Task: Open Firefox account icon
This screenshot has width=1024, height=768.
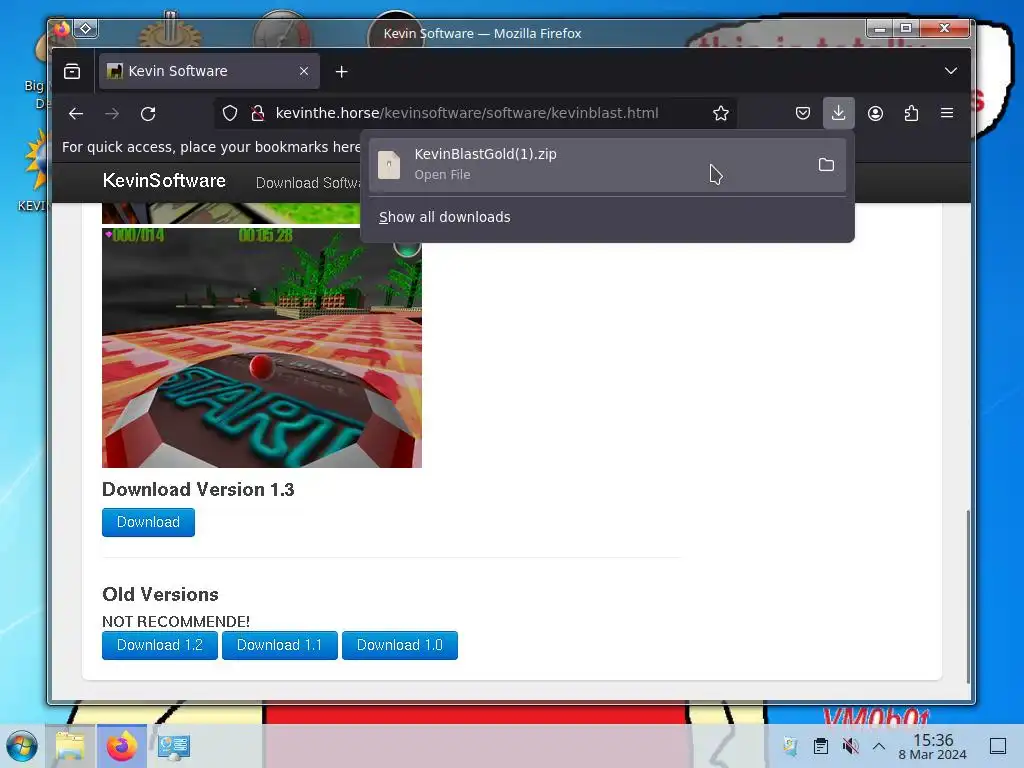Action: pyautogui.click(x=875, y=114)
